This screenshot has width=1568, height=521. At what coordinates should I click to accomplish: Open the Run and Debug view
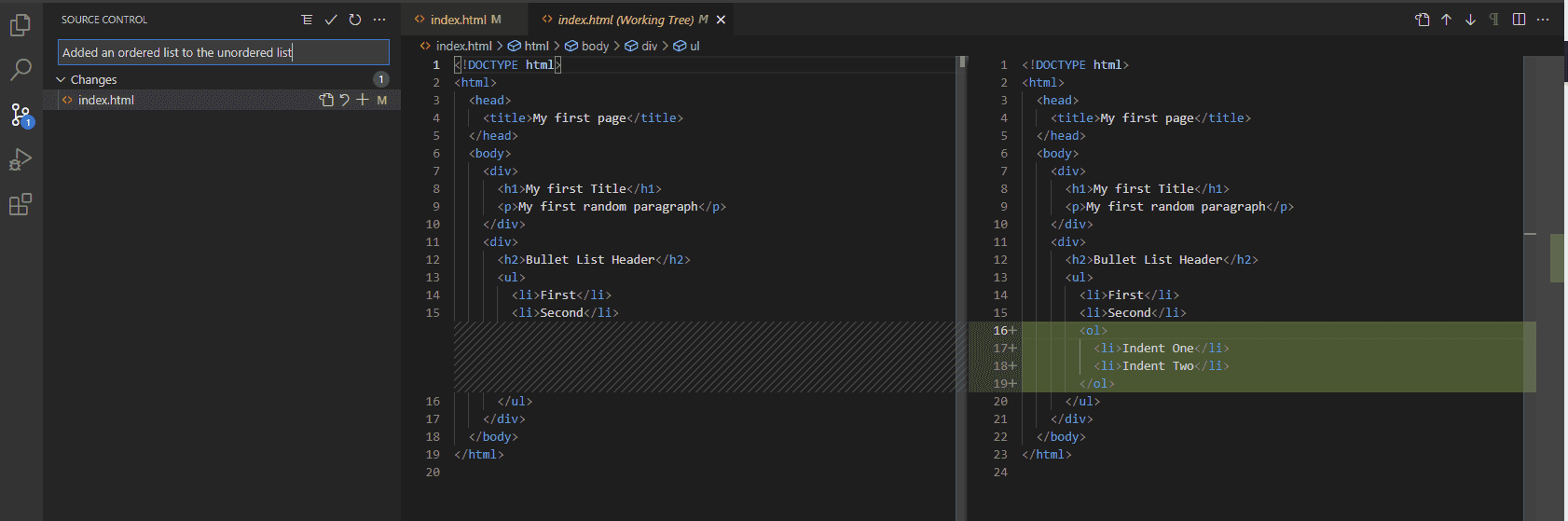pos(21,159)
